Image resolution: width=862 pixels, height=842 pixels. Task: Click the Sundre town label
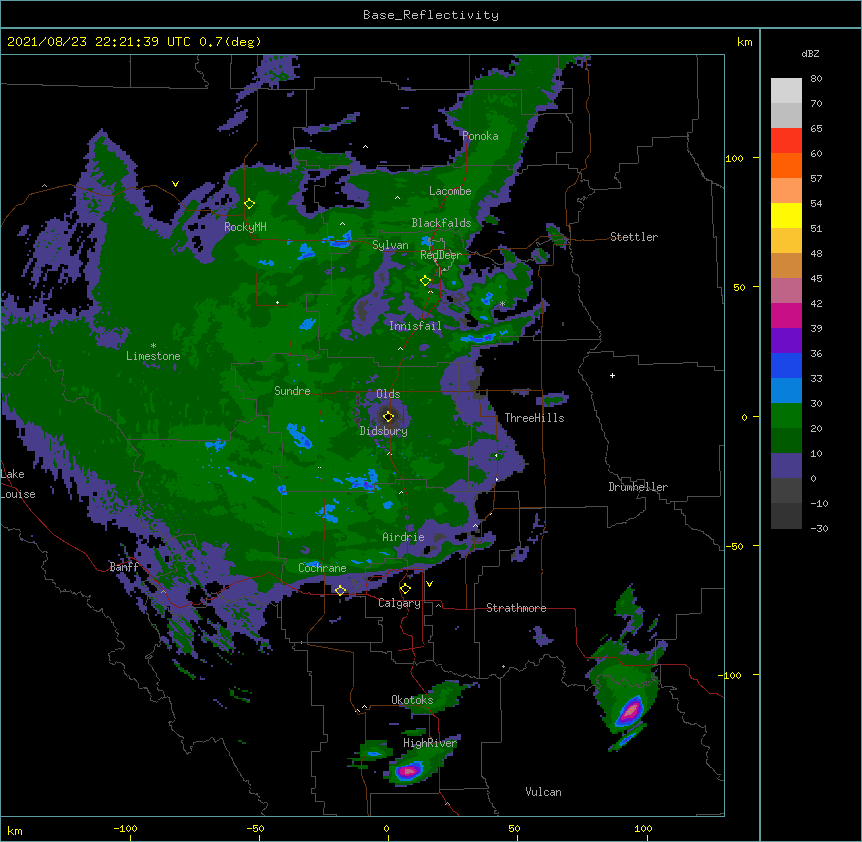292,391
